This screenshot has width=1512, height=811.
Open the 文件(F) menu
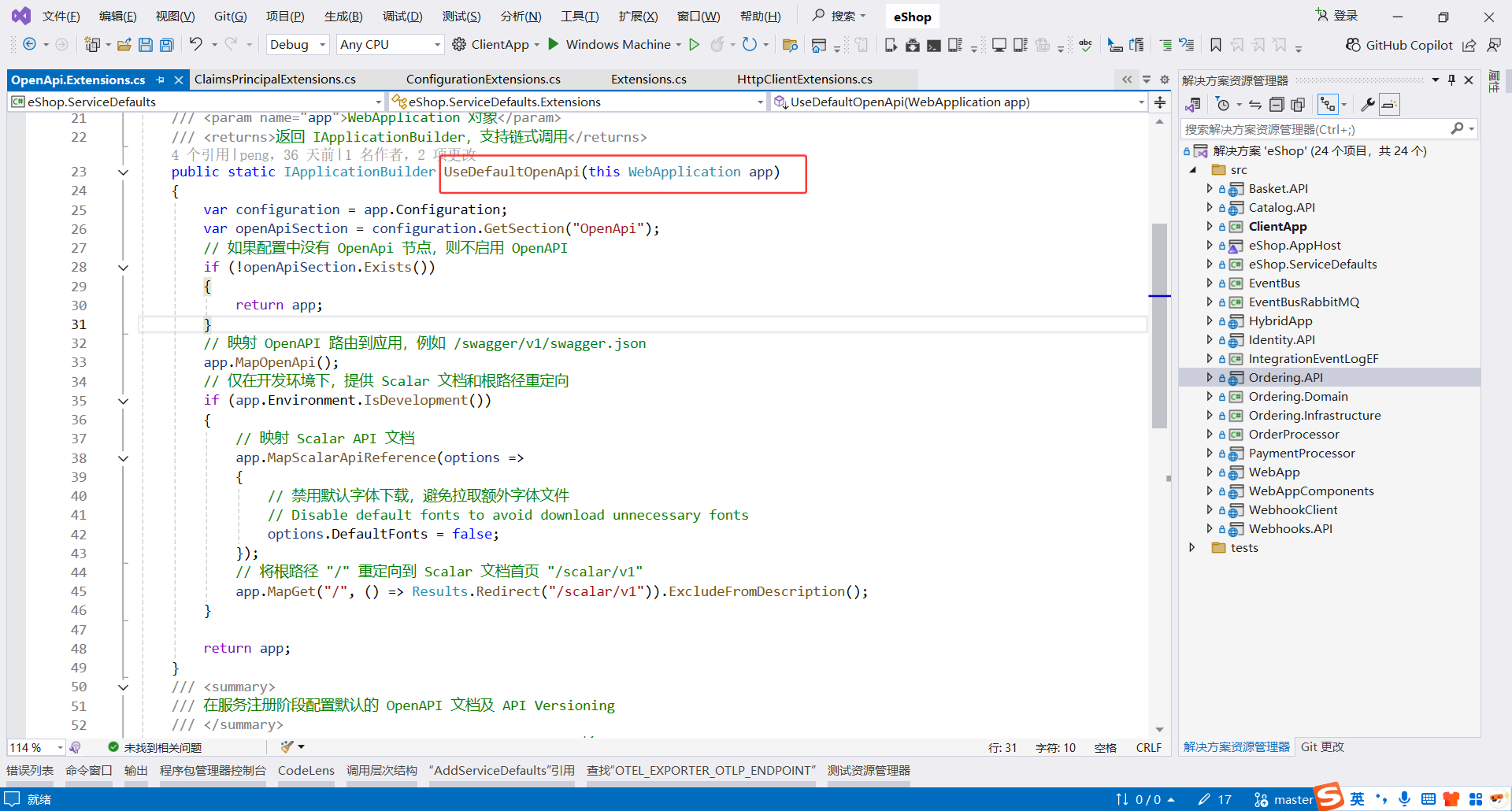[61, 17]
